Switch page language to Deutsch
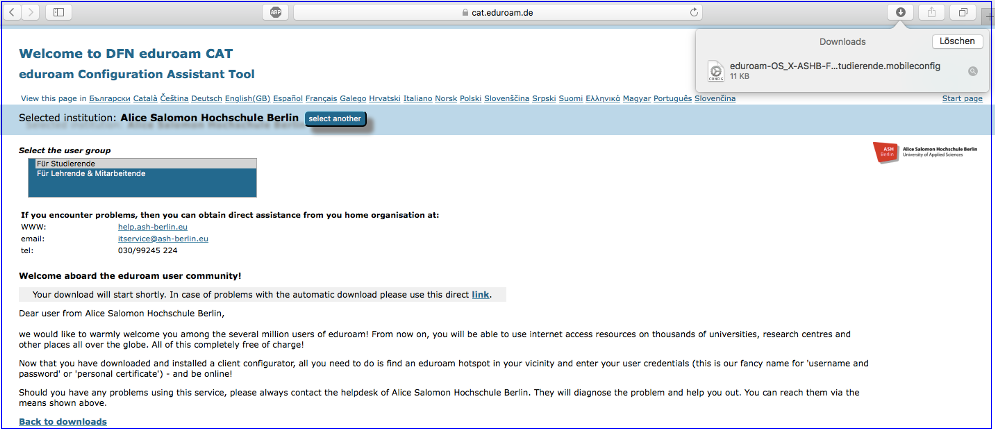The width and height of the screenshot is (995, 431). (x=206, y=98)
